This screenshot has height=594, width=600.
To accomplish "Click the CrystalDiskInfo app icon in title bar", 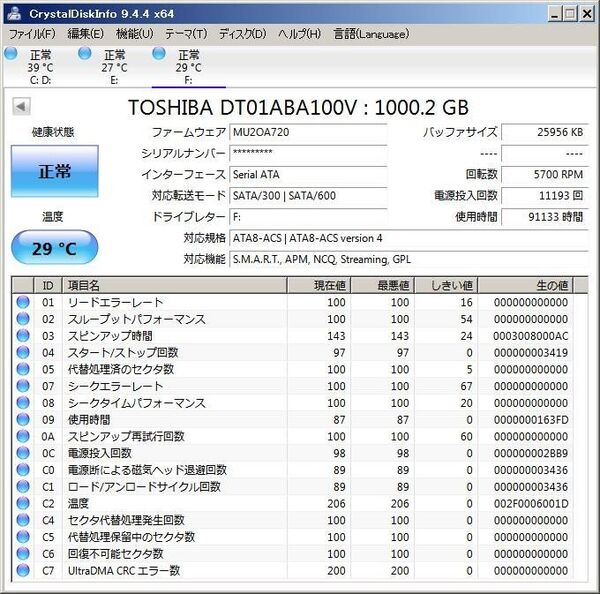I will tap(14, 13).
